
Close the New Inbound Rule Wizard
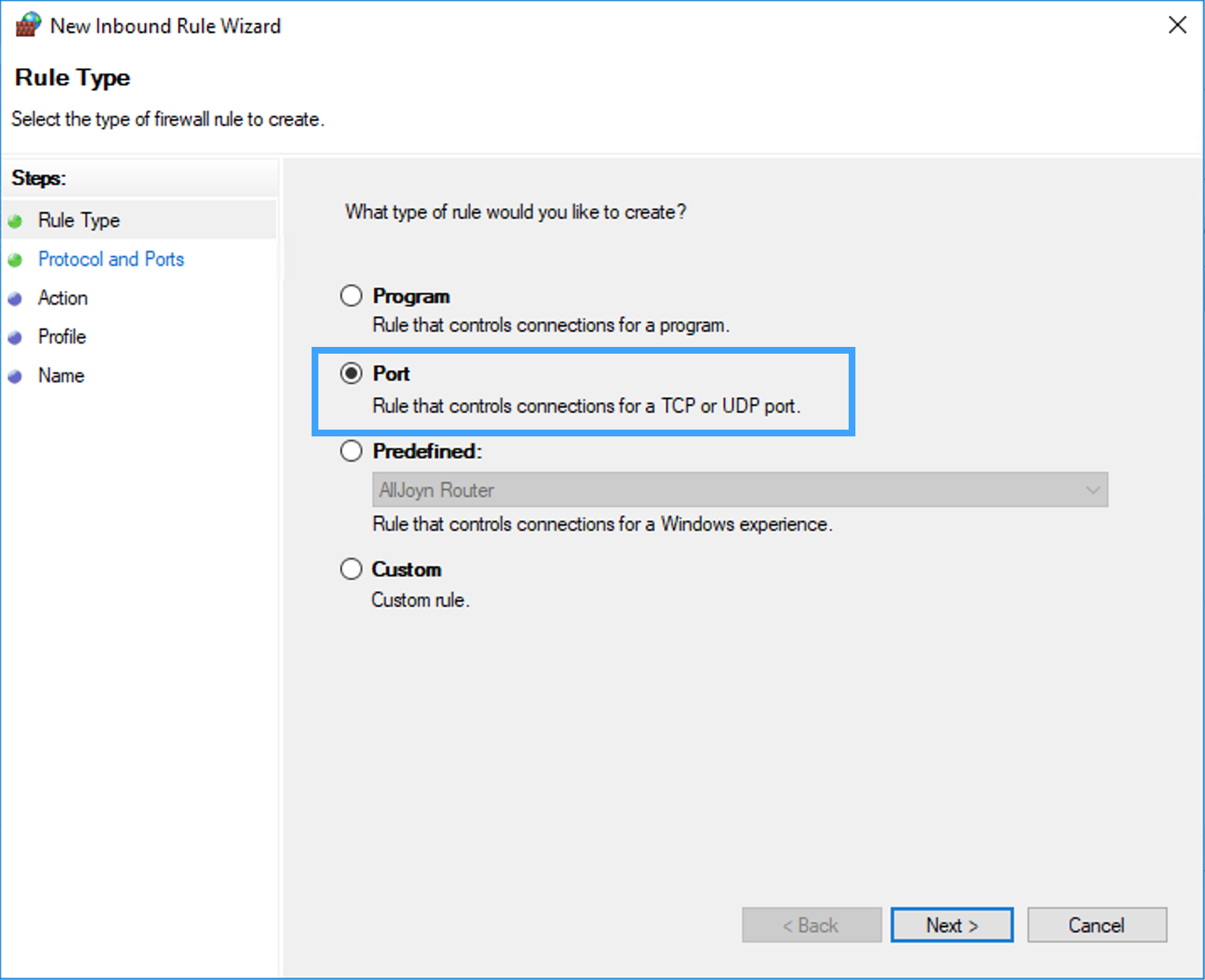[1177, 25]
